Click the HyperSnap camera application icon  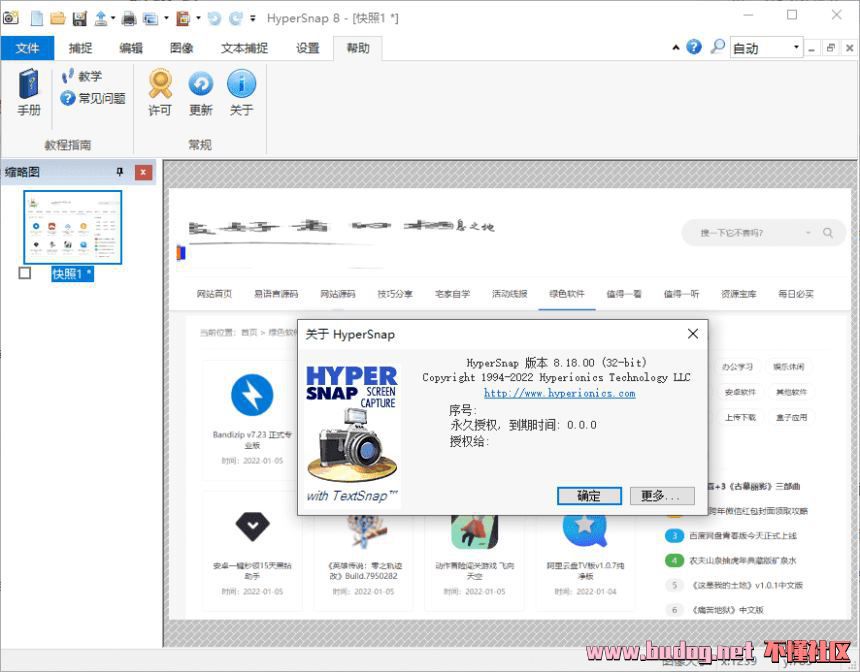(x=10, y=18)
